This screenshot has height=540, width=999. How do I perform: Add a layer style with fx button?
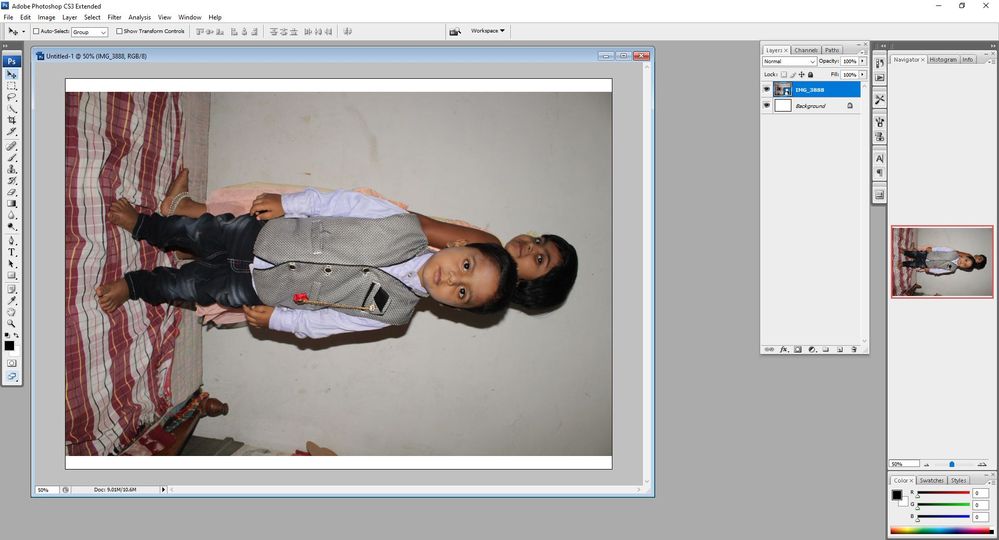784,350
